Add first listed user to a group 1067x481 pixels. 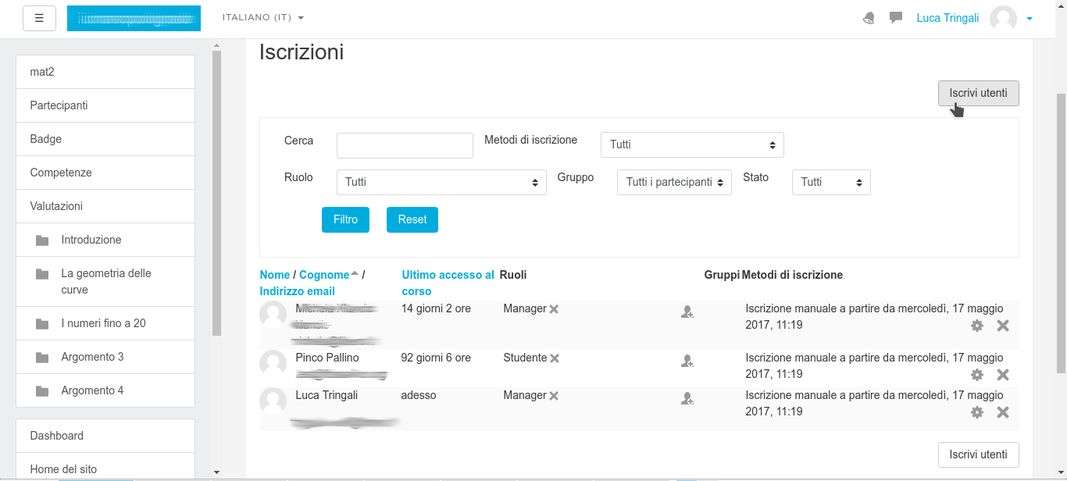tap(687, 312)
